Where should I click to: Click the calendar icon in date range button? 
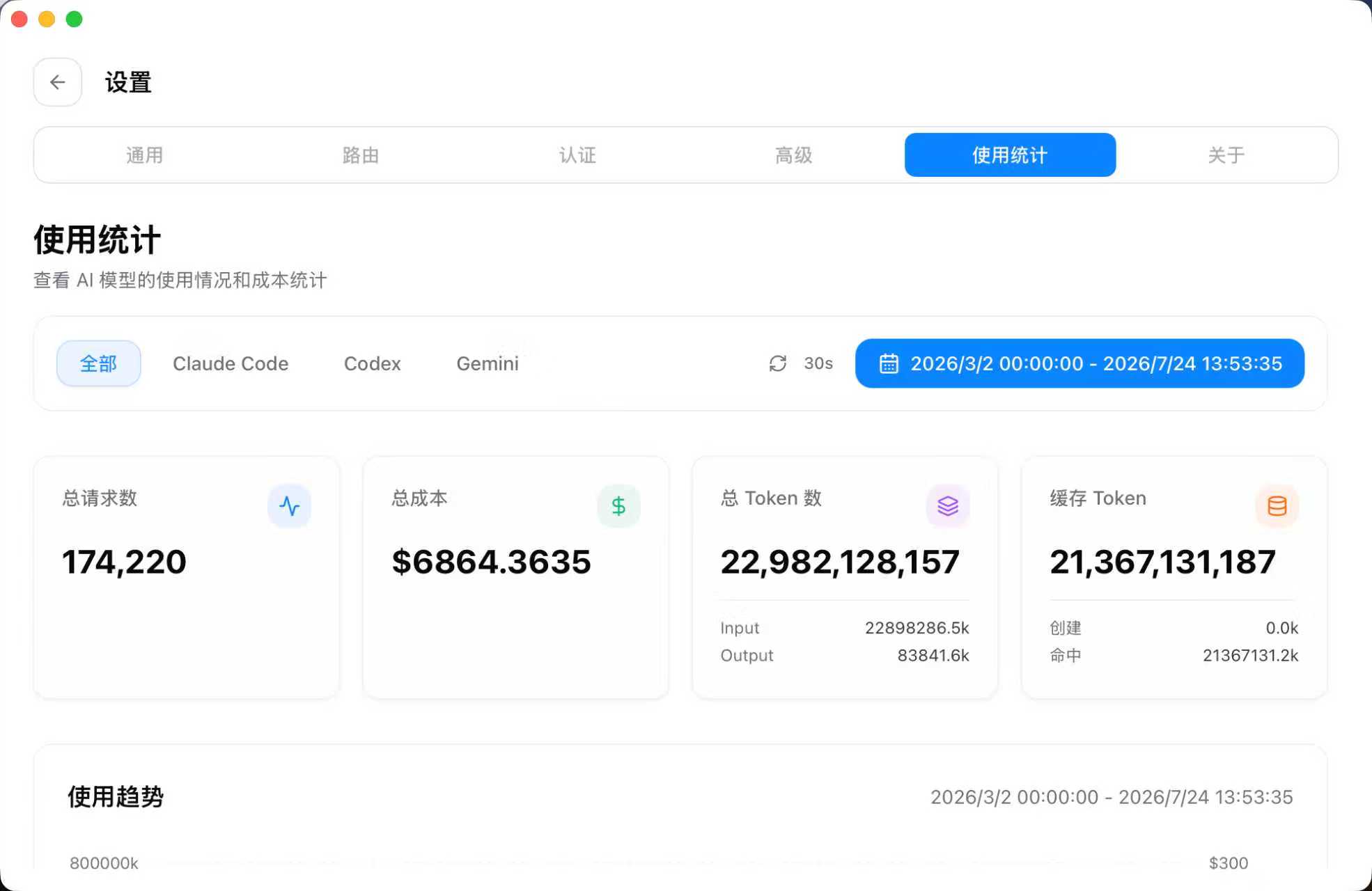tap(889, 363)
